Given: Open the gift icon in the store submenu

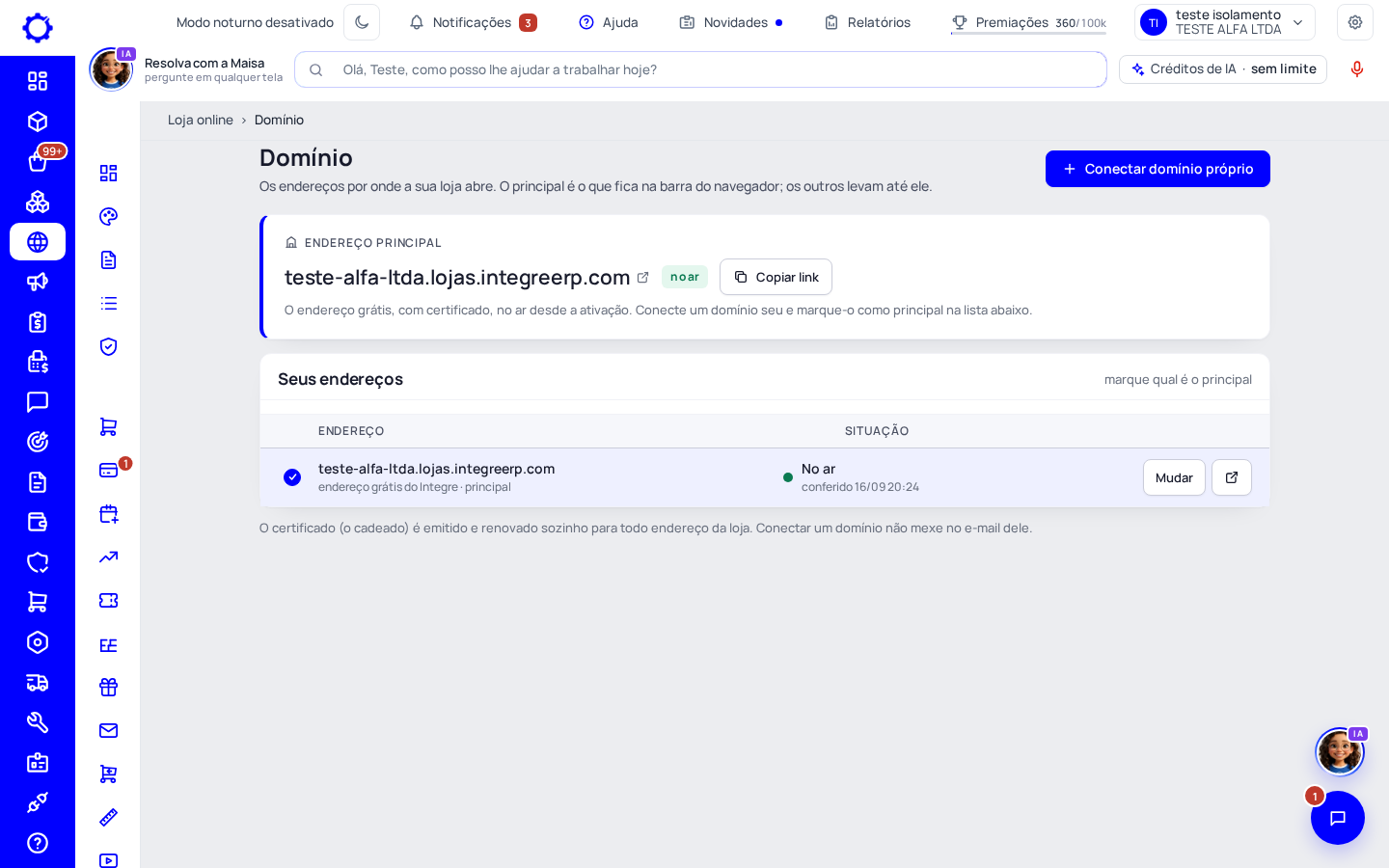Looking at the screenshot, I should [109, 688].
